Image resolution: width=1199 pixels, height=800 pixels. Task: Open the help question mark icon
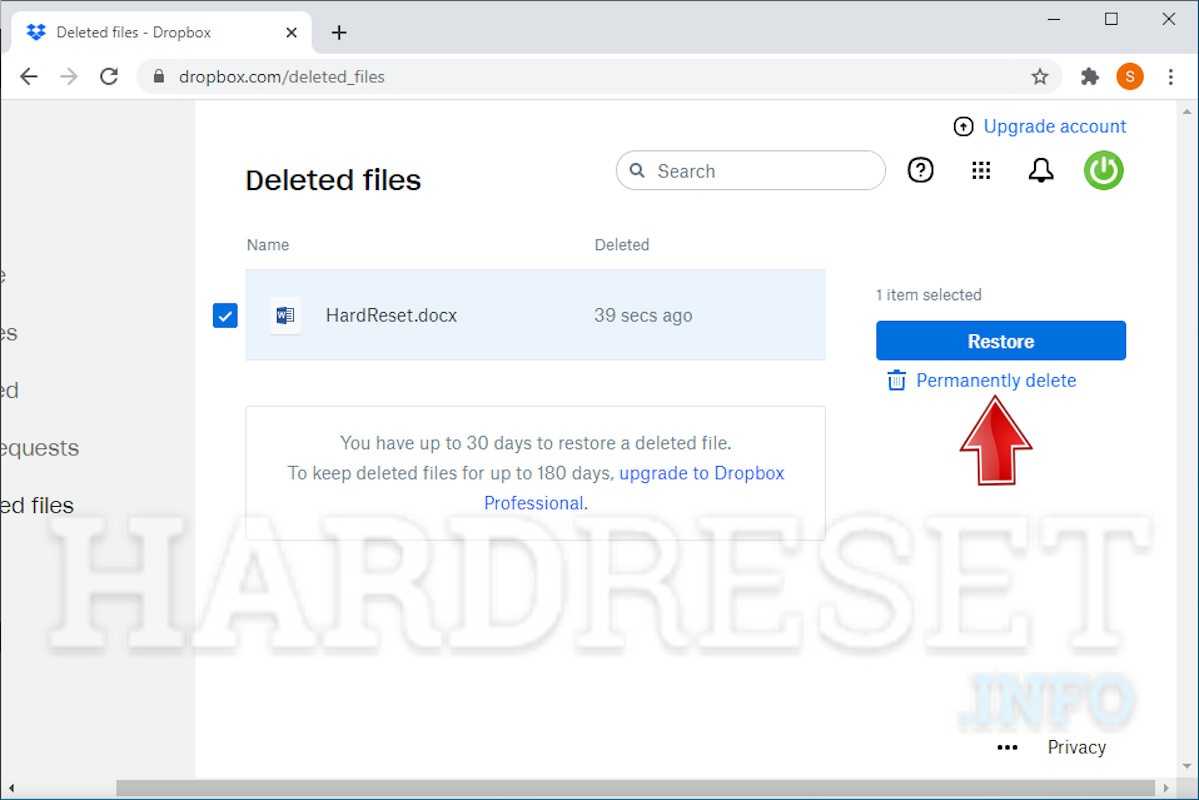[x=921, y=170]
